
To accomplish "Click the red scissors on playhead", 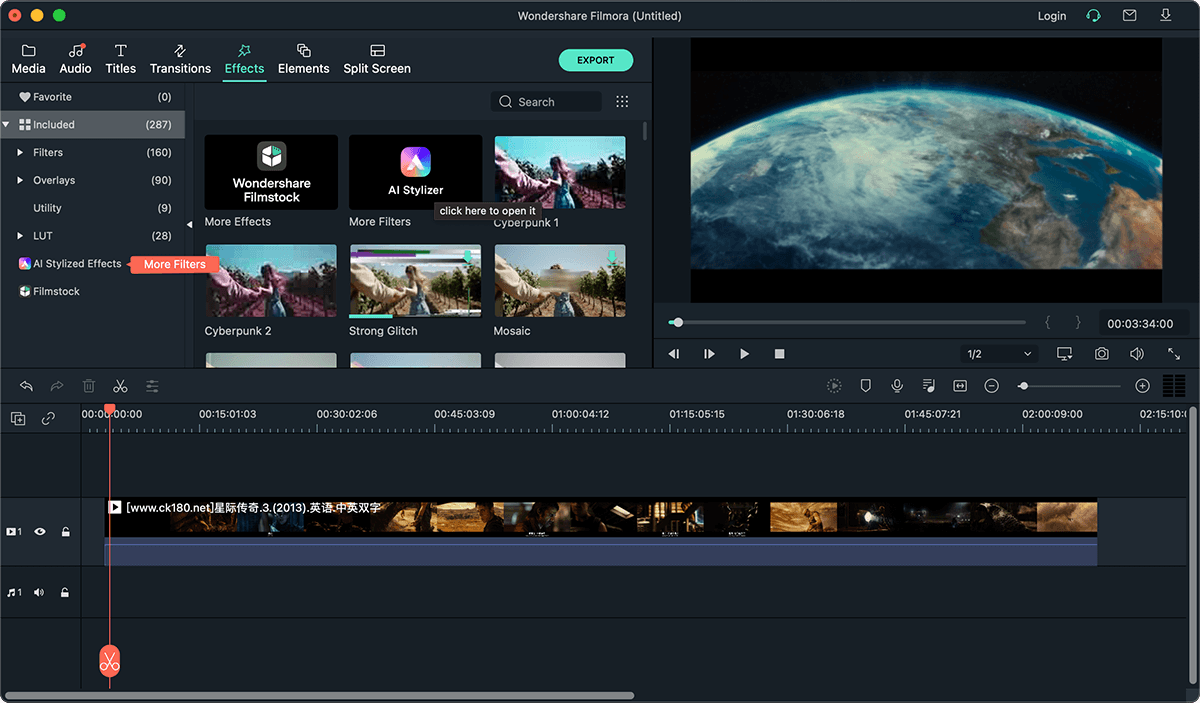I will tap(110, 661).
